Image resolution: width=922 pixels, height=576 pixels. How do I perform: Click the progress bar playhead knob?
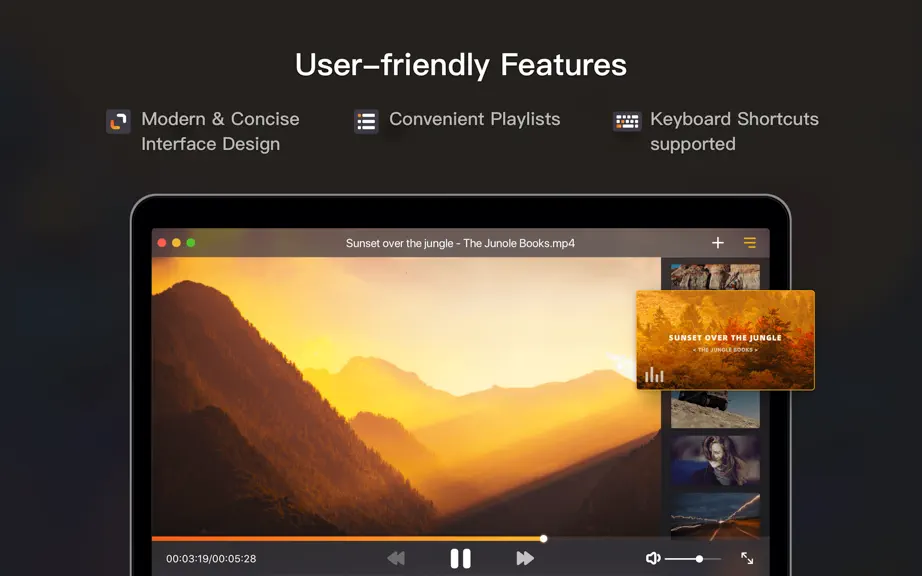pos(543,538)
